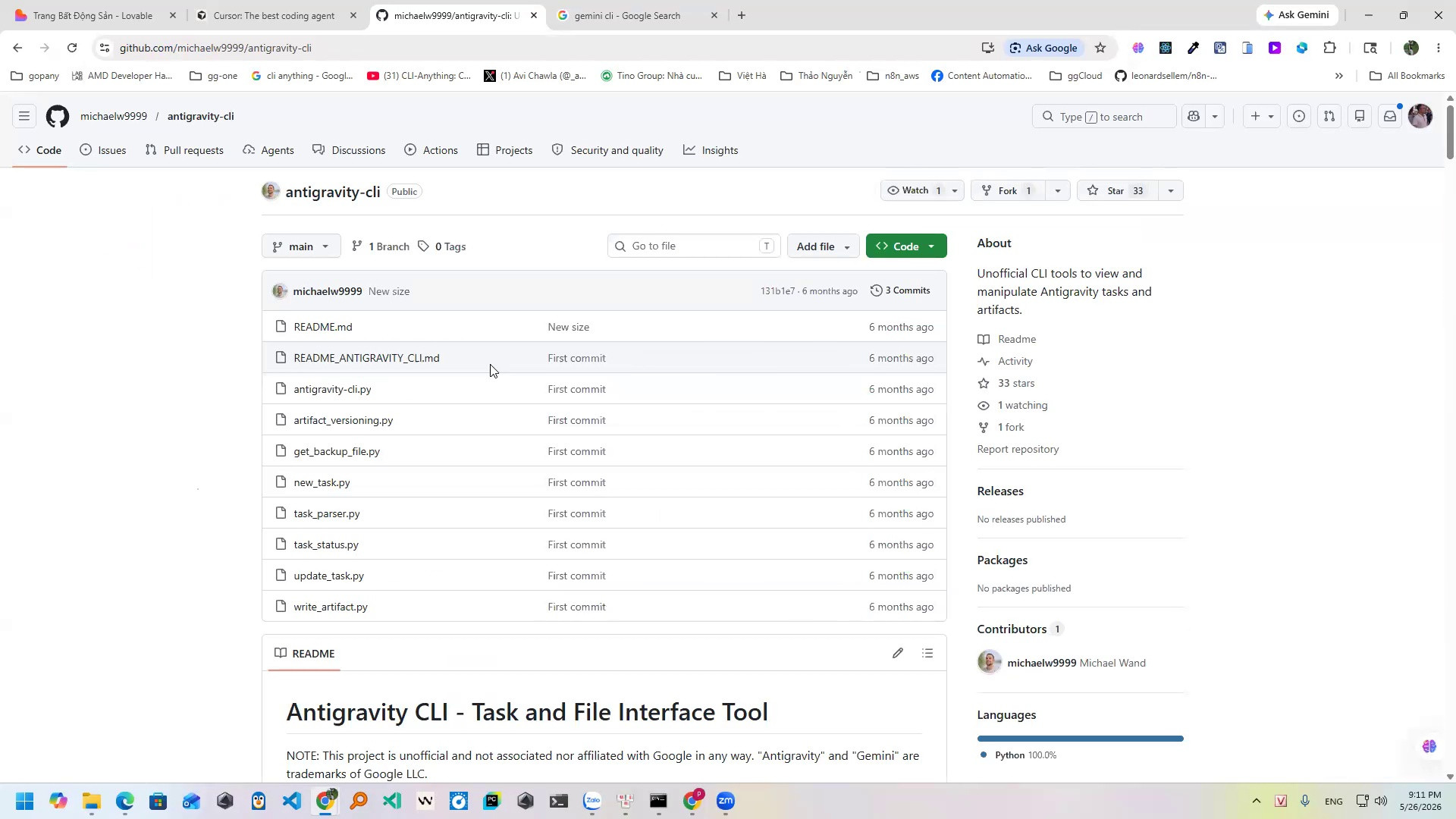
Task: View the 1 Branch link
Action: coord(380,246)
